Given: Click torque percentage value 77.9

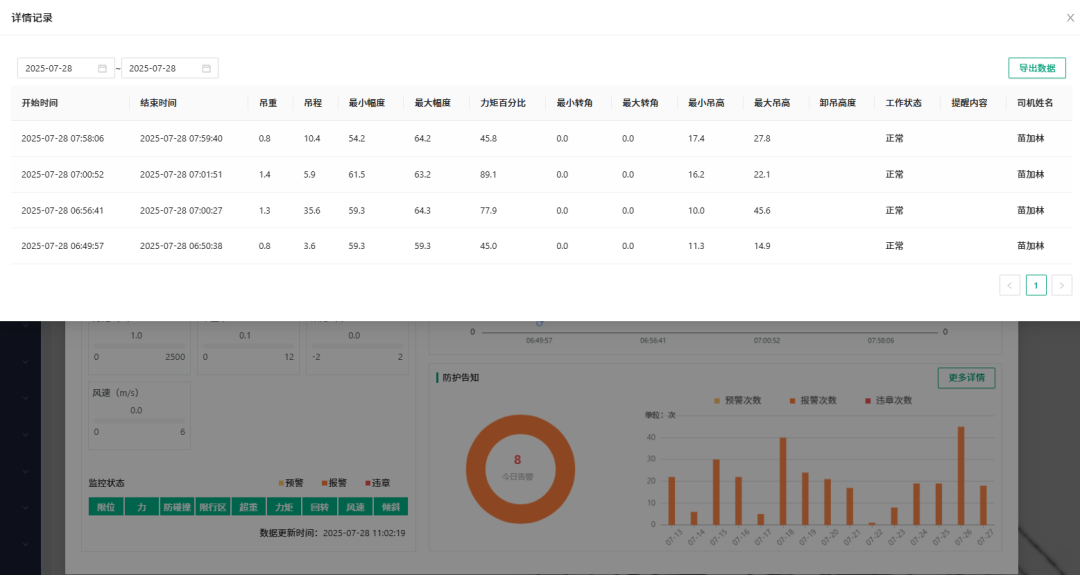Looking at the screenshot, I should (x=488, y=210).
